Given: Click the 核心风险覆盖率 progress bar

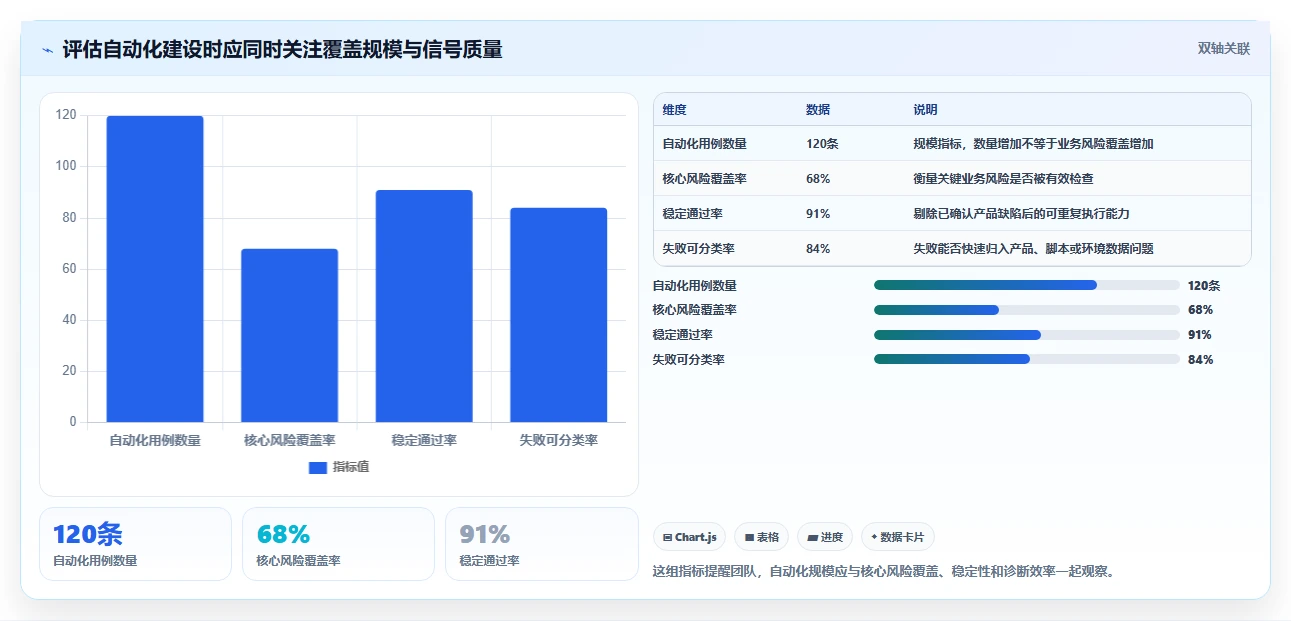Looking at the screenshot, I should pyautogui.click(x=1027, y=310).
